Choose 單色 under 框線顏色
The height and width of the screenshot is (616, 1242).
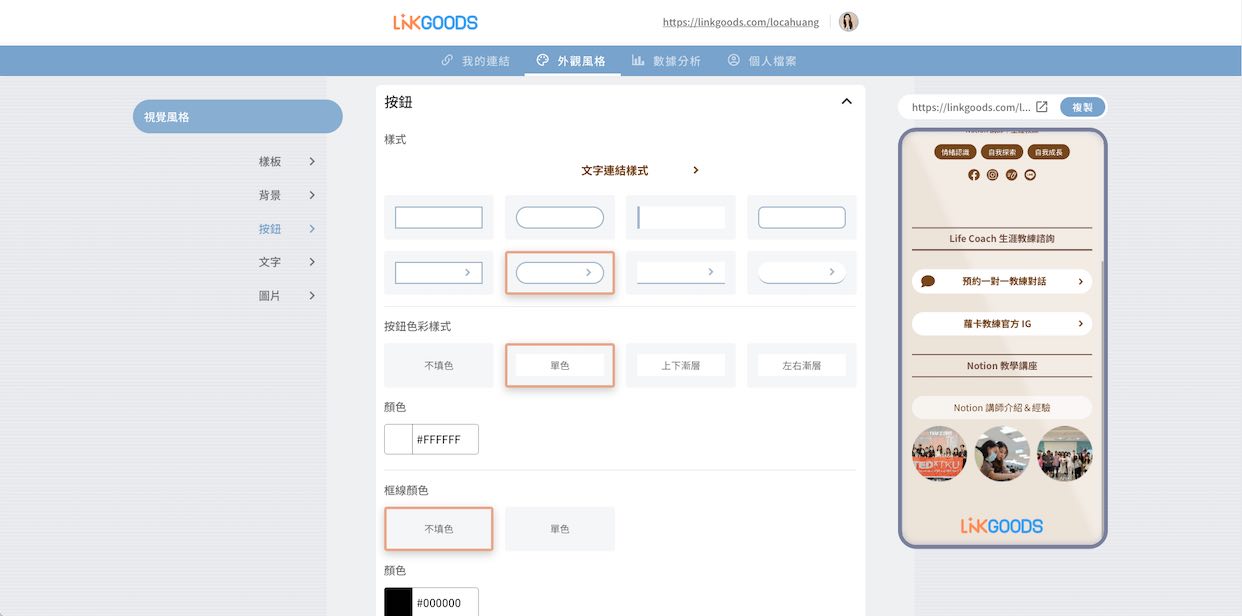coord(560,529)
